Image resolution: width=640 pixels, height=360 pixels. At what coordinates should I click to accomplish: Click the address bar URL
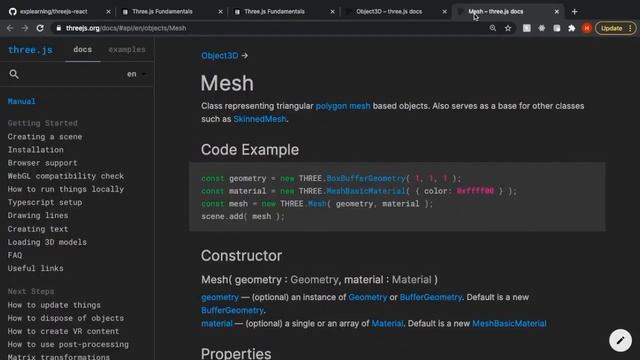pyautogui.click(x=126, y=28)
